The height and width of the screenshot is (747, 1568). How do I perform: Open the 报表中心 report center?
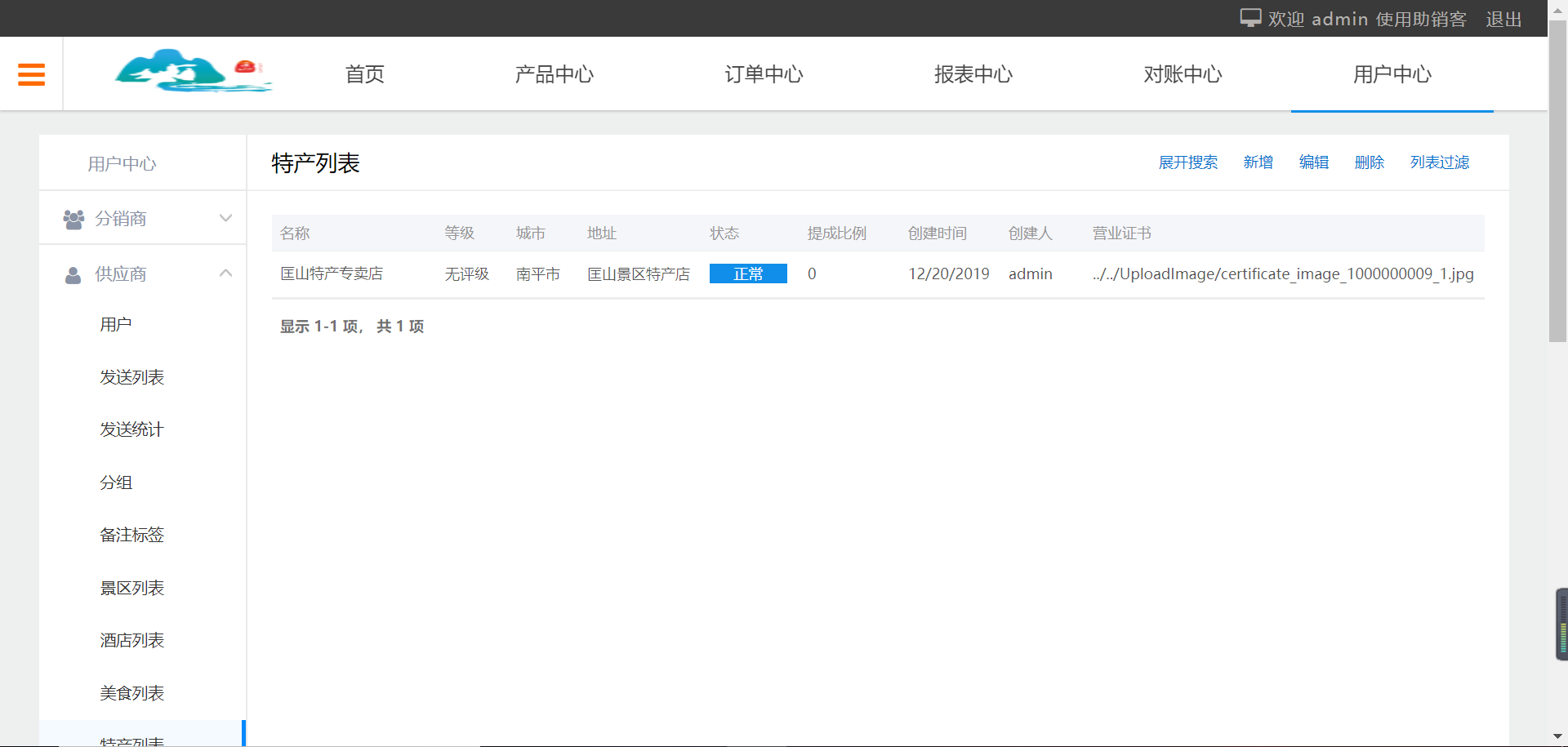(x=973, y=74)
